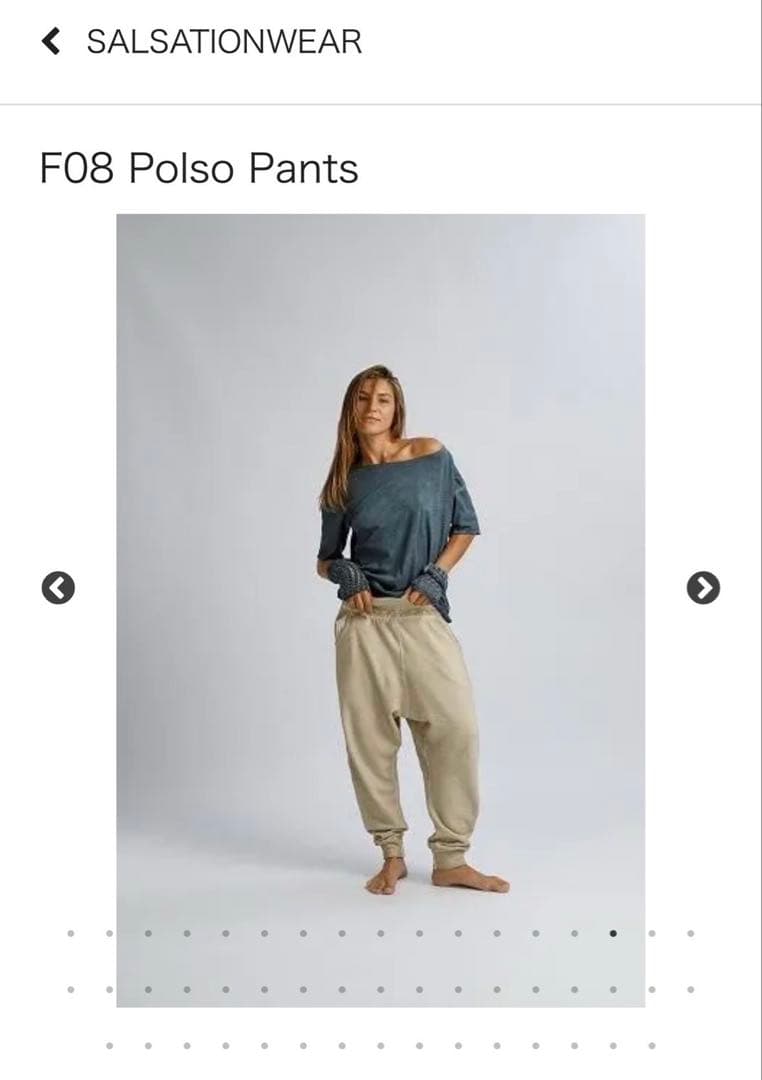
Task: Show the previous product photo arrow
Action: click(x=58, y=588)
